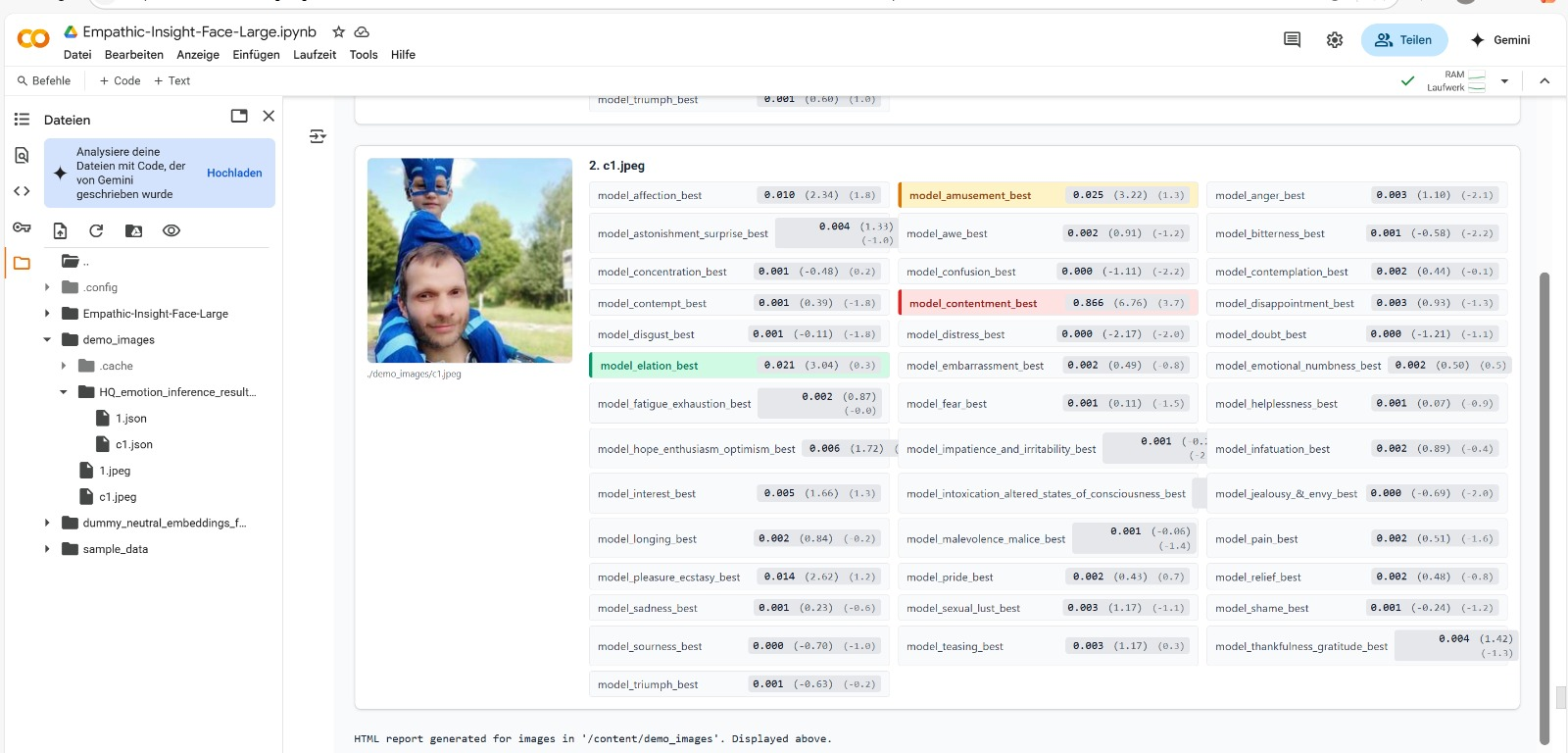Open the find and replace sidebar icon
Viewport: 1568px width, 753px height.
point(22,155)
